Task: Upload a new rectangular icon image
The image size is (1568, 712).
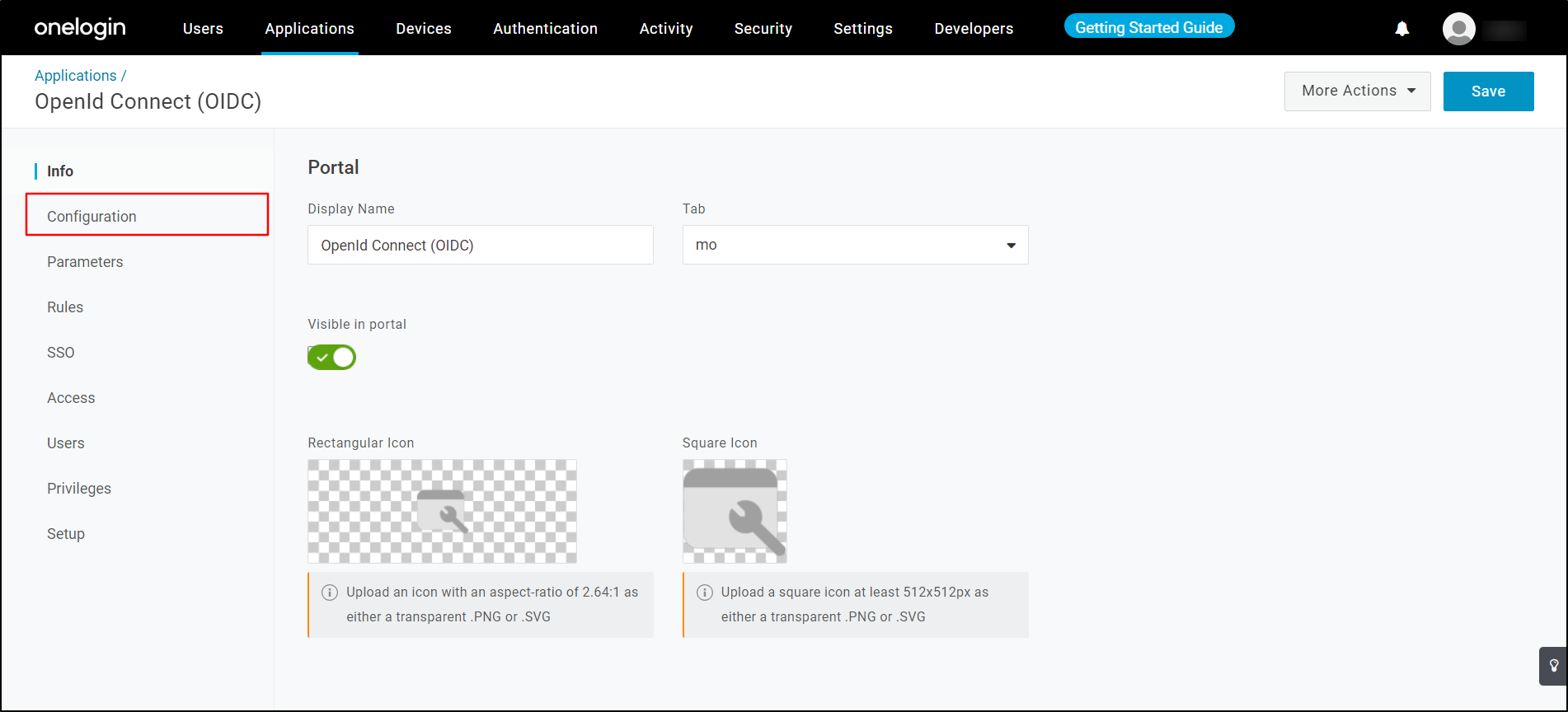Action: [442, 511]
